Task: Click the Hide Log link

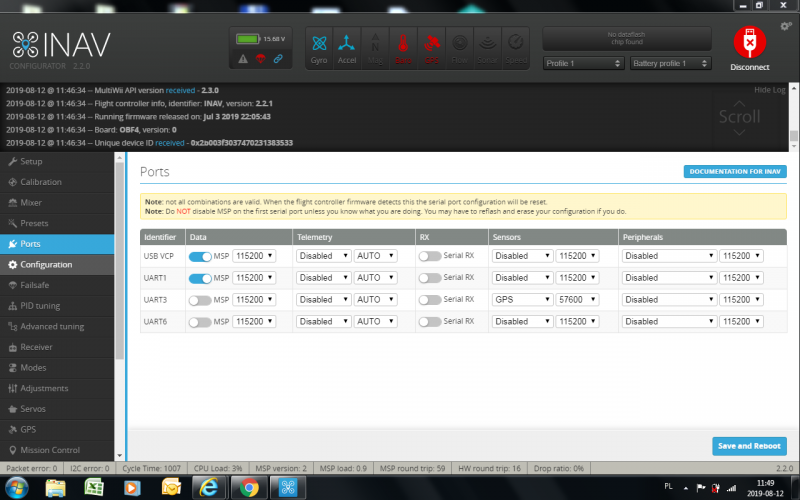Action: 771,90
